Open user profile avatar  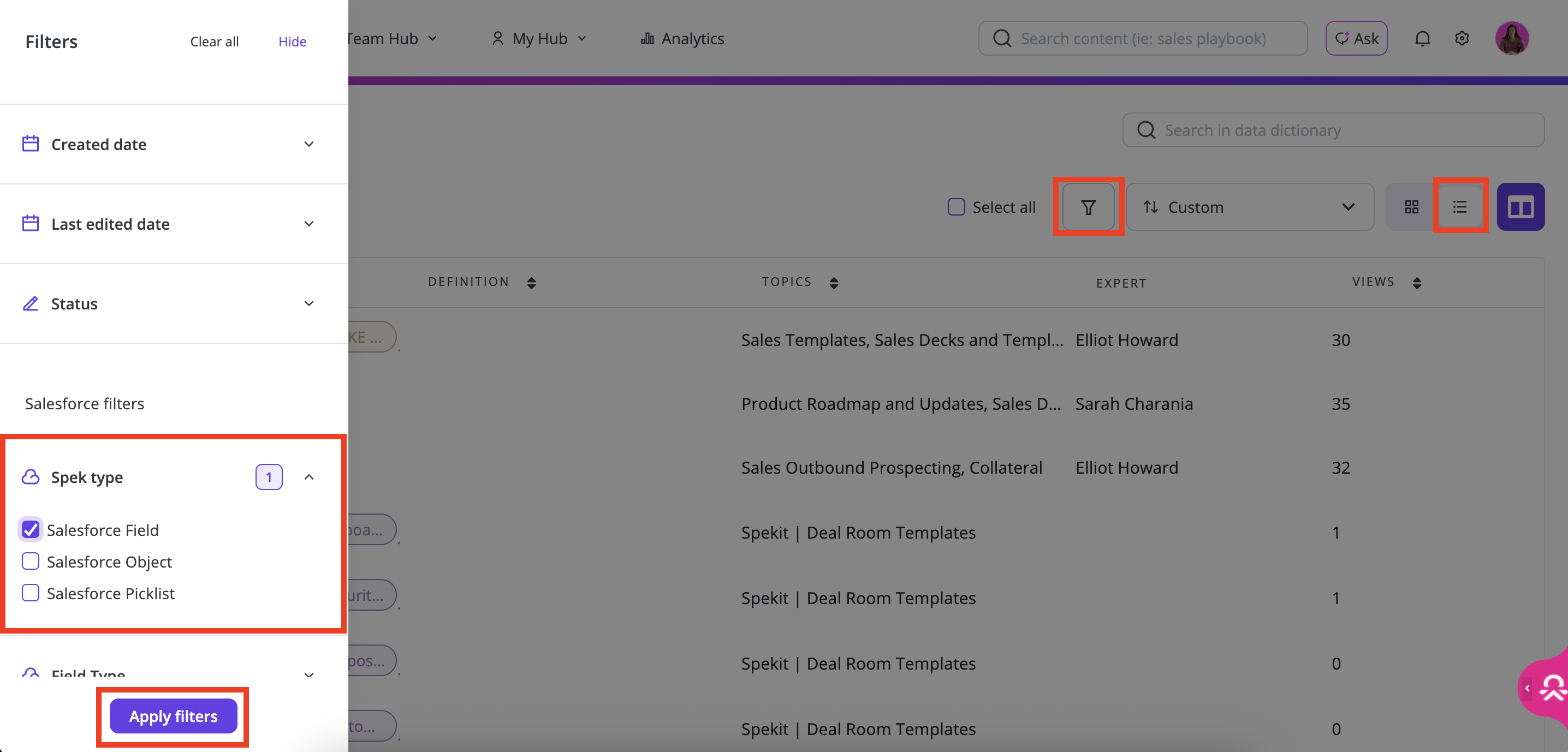pyautogui.click(x=1512, y=39)
